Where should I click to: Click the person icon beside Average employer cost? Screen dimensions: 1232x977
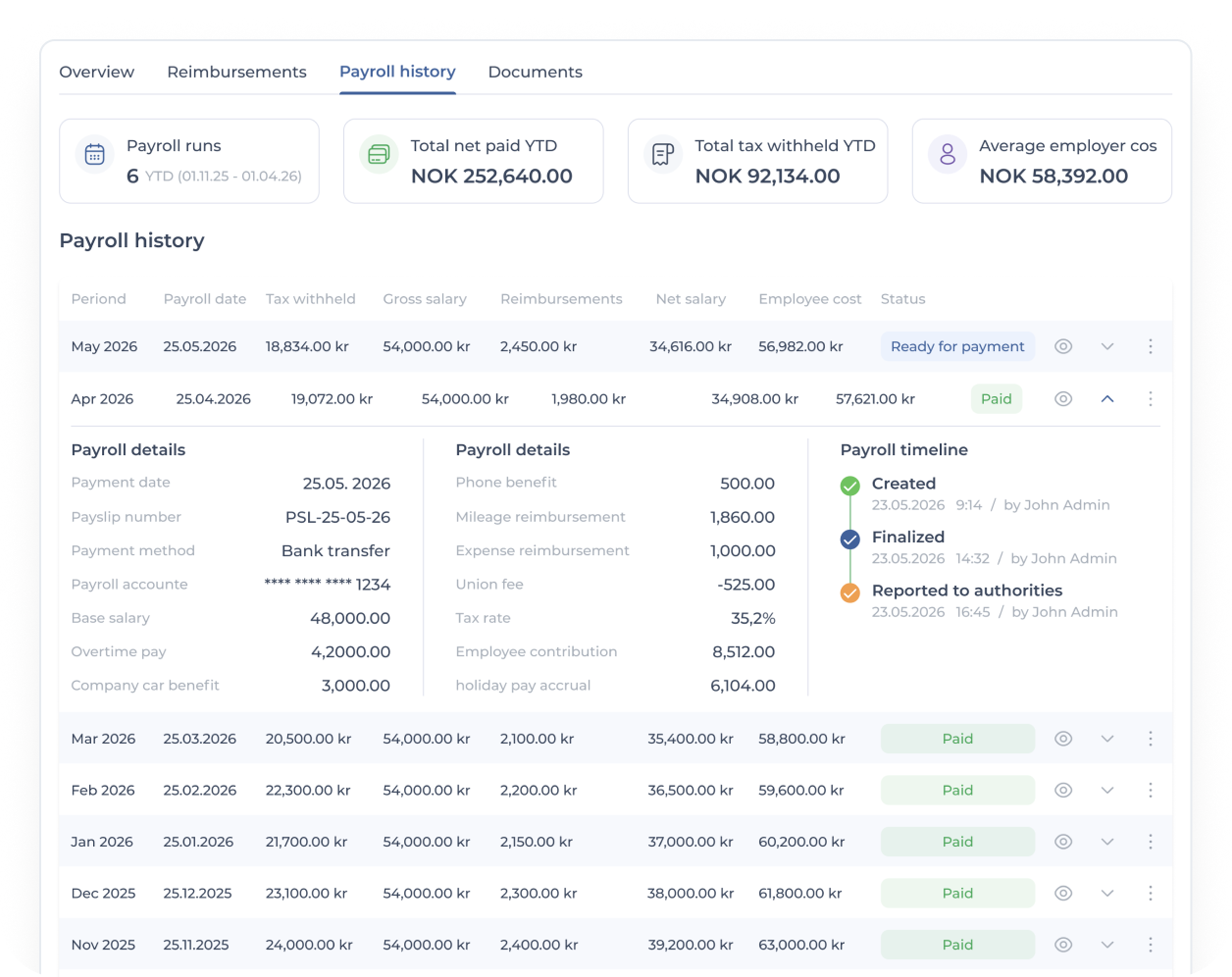tap(948, 154)
